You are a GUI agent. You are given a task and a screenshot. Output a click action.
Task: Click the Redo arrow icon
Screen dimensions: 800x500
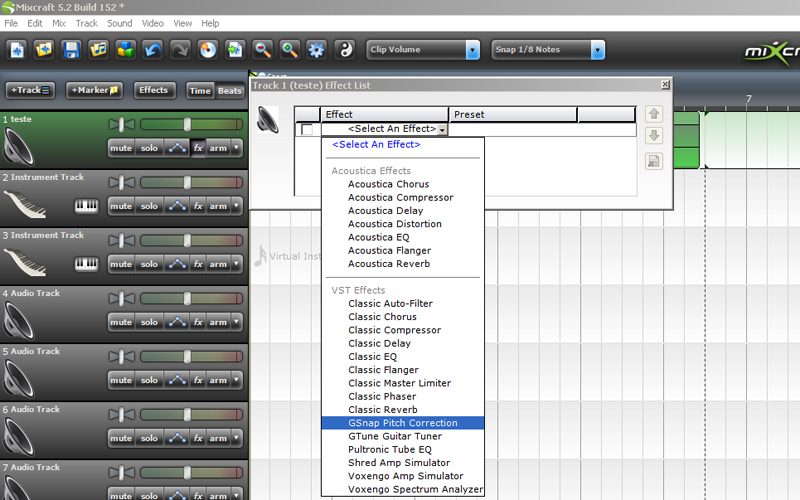tap(180, 50)
